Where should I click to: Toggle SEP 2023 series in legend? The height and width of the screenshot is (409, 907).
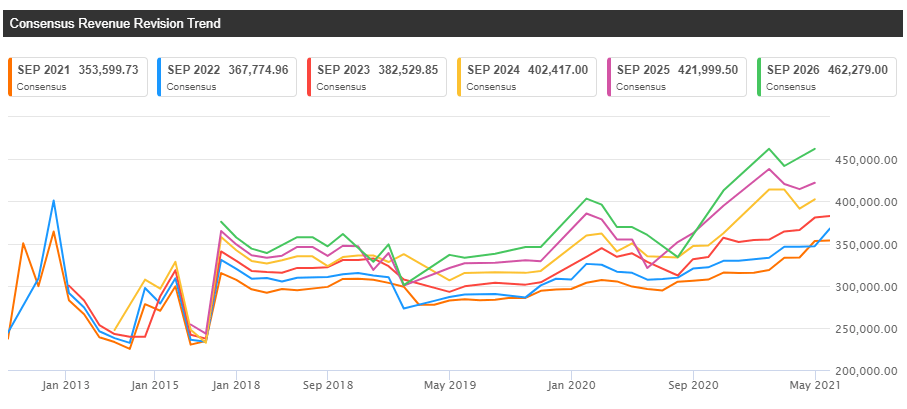(376, 77)
